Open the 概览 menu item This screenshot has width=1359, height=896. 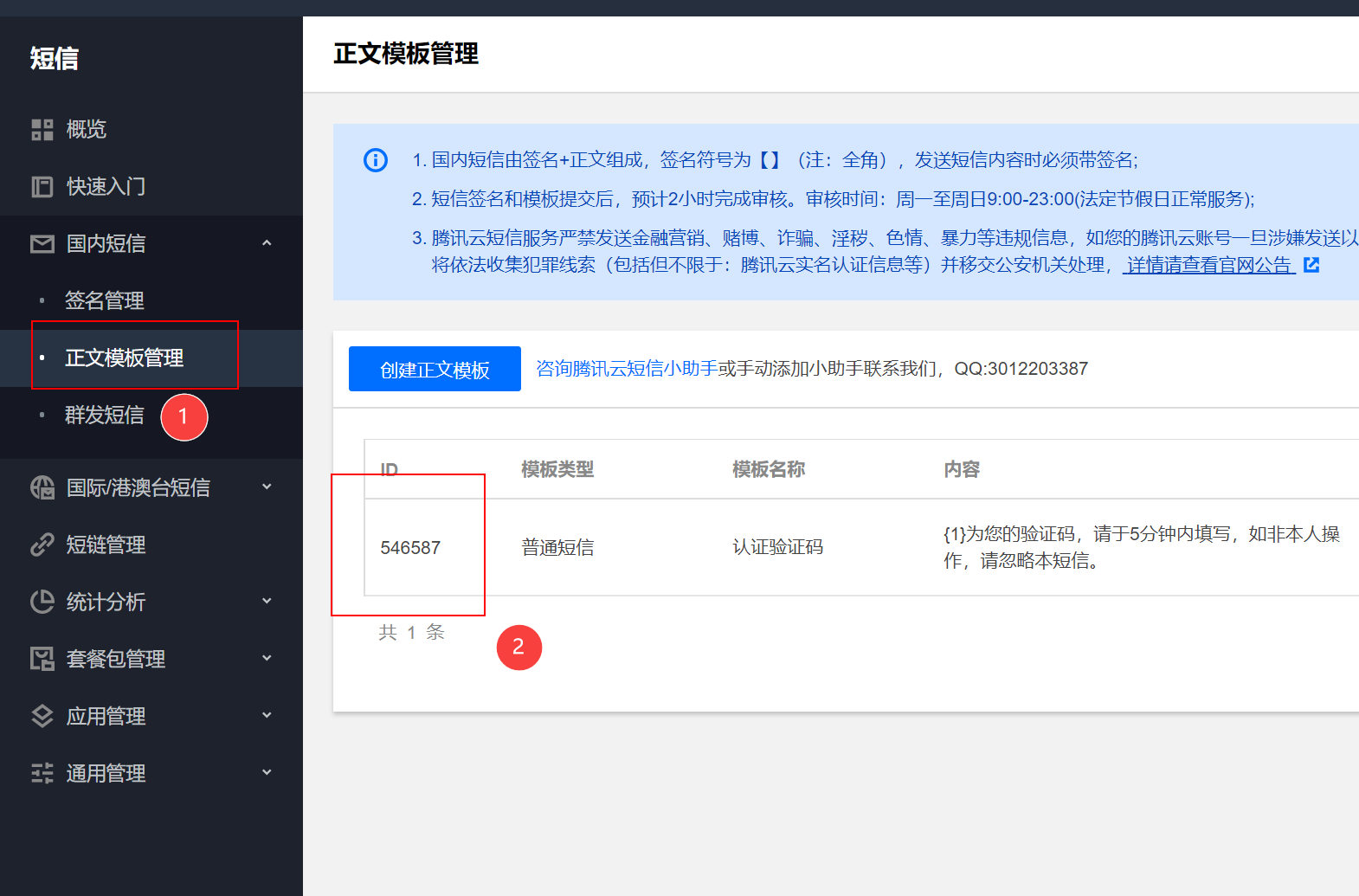pyautogui.click(x=151, y=130)
